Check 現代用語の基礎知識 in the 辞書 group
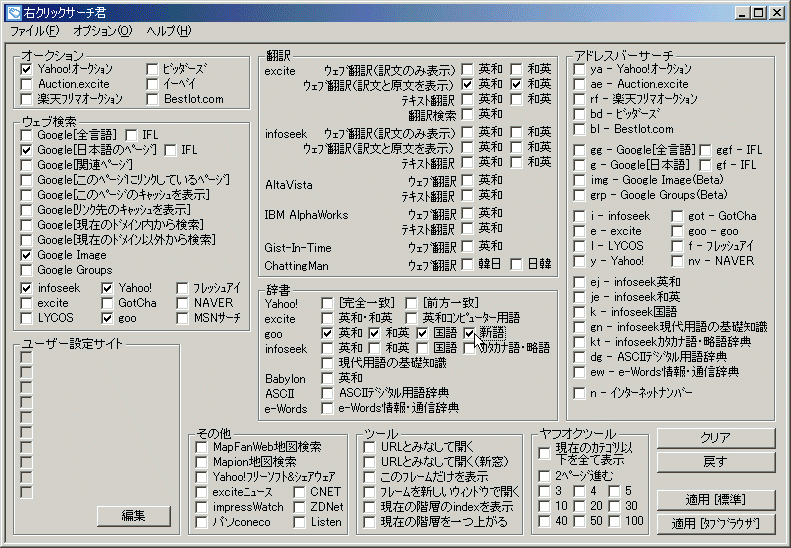The image size is (791, 548). [x=327, y=363]
